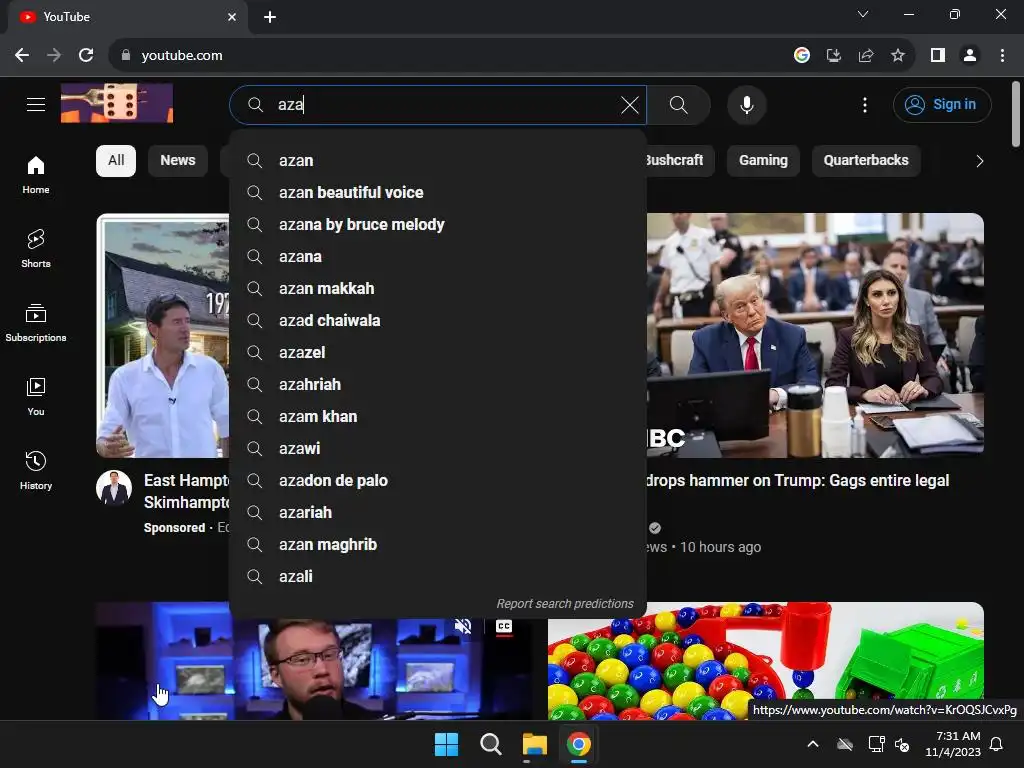Viewport: 1024px width, 768px height.
Task: Choose the 'azawi' suggestion
Action: (x=438, y=449)
